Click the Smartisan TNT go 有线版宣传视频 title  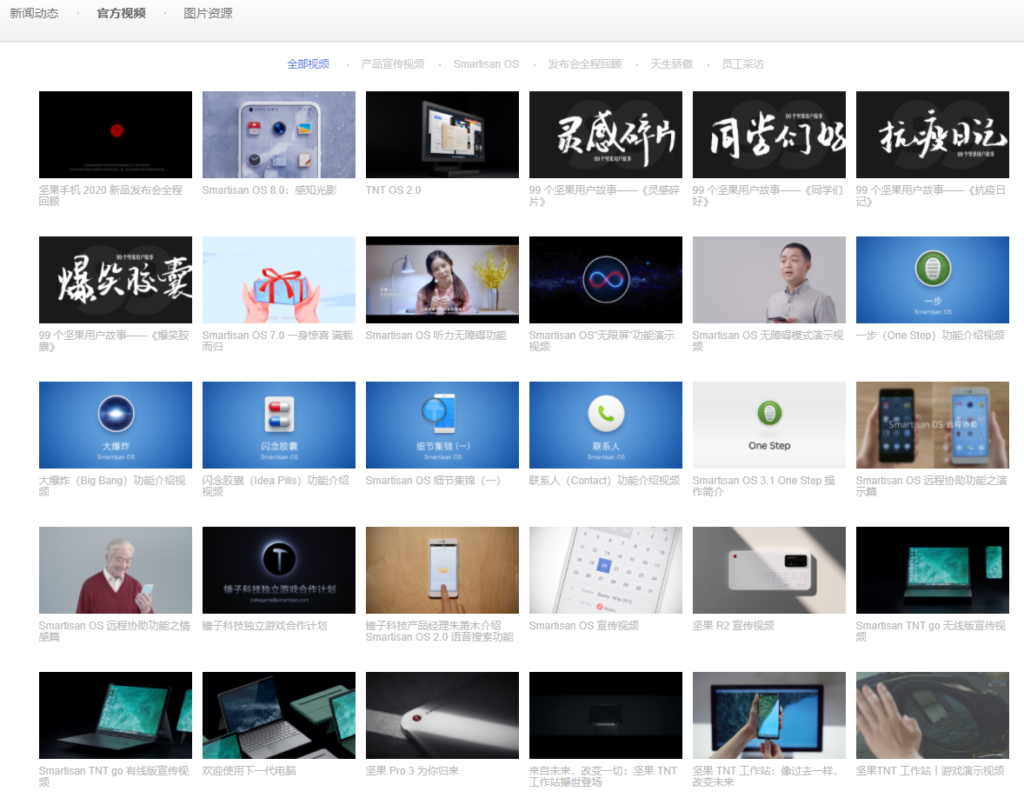point(114,776)
